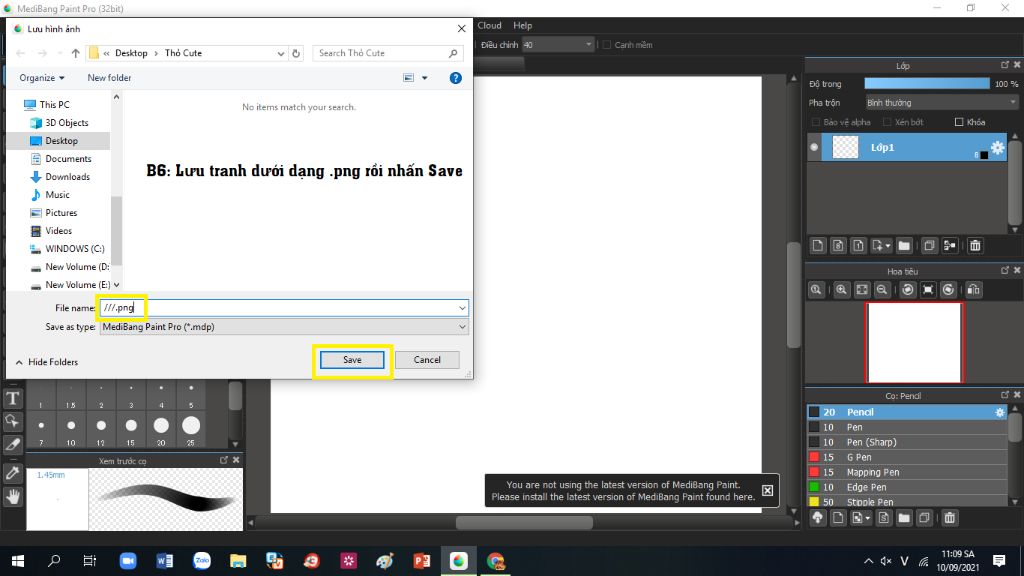Click File name input field
The width and height of the screenshot is (1024, 576).
coord(279,308)
